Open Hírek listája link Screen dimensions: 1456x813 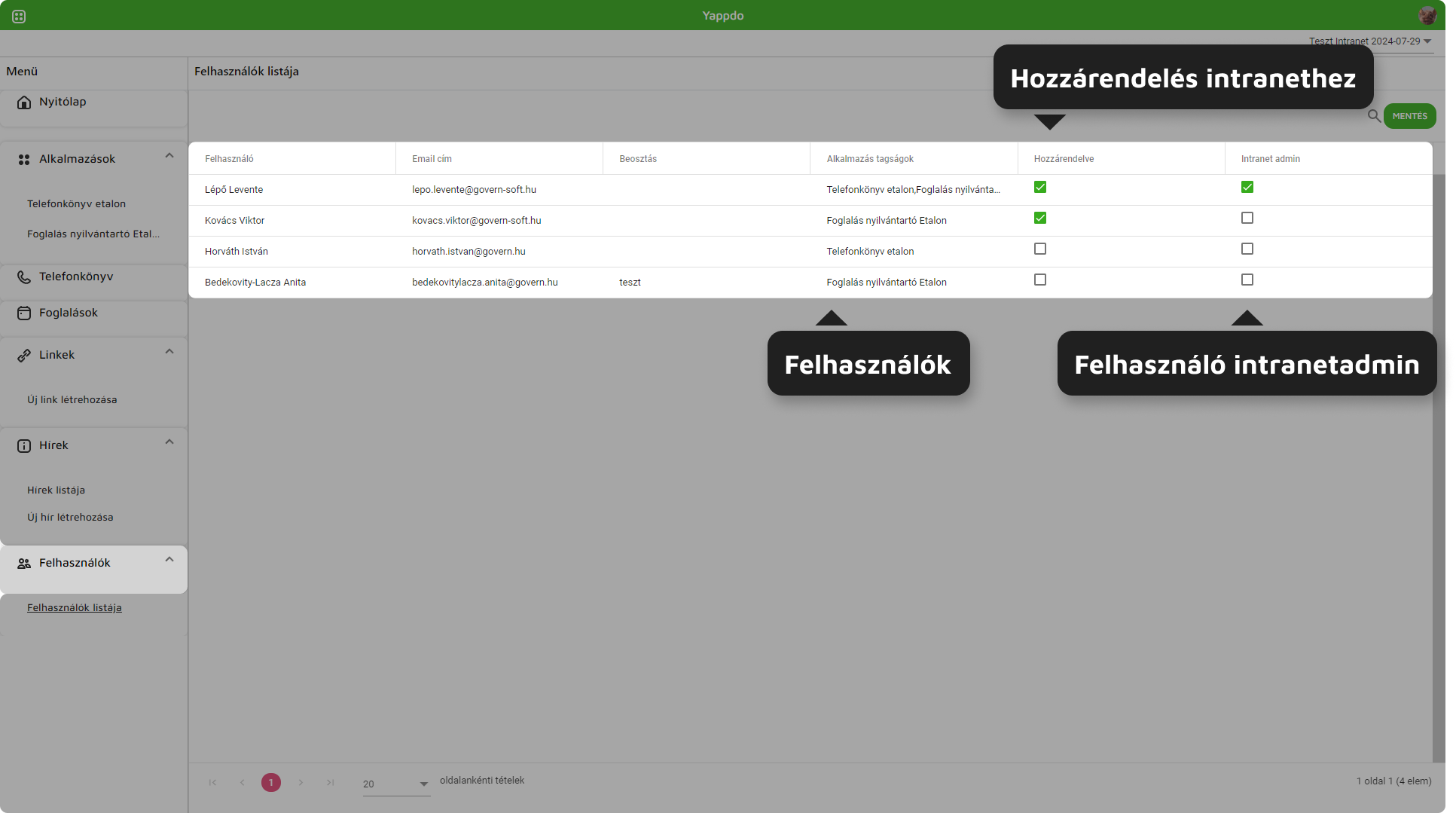(x=56, y=491)
